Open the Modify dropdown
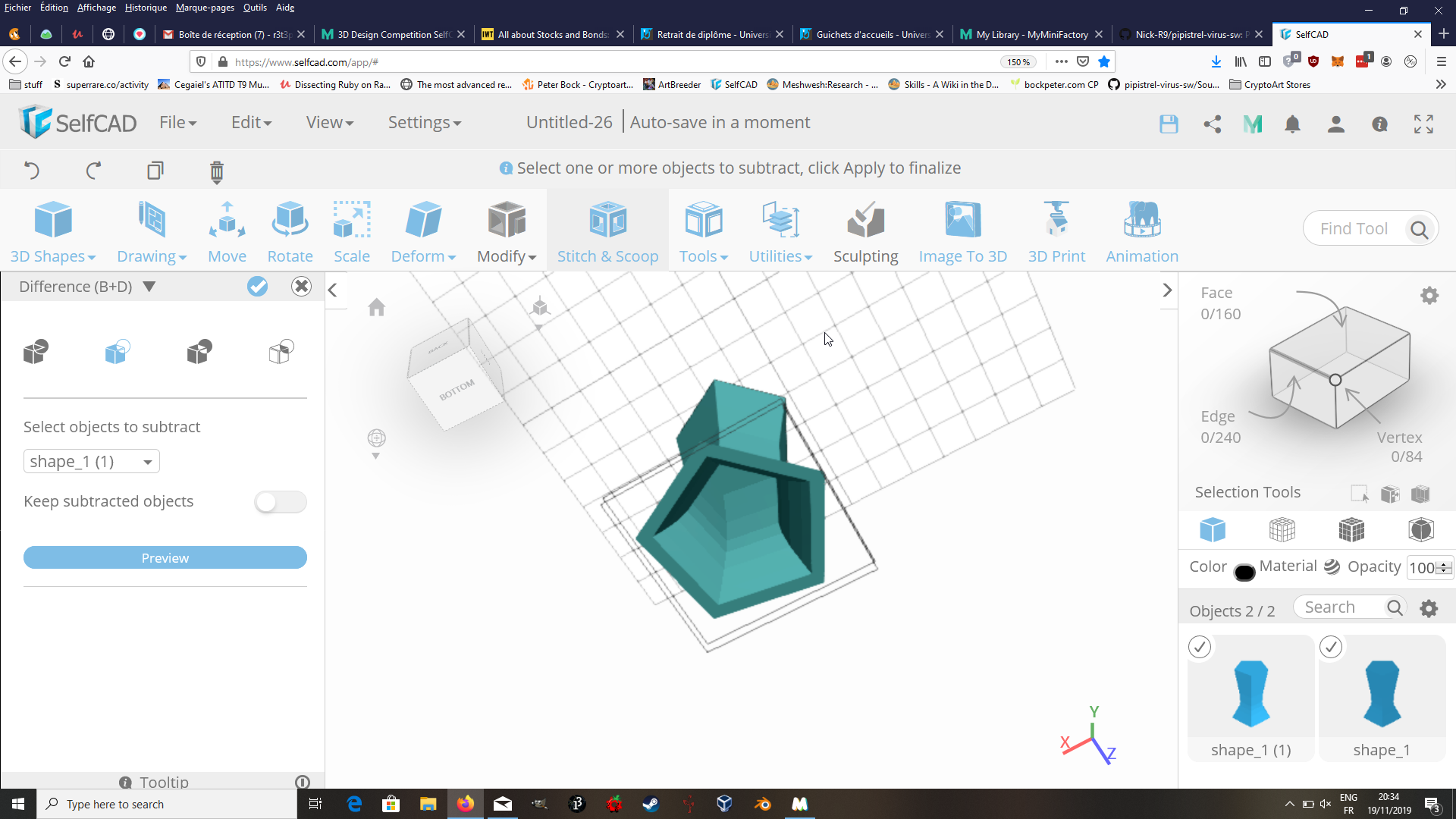 [x=507, y=233]
